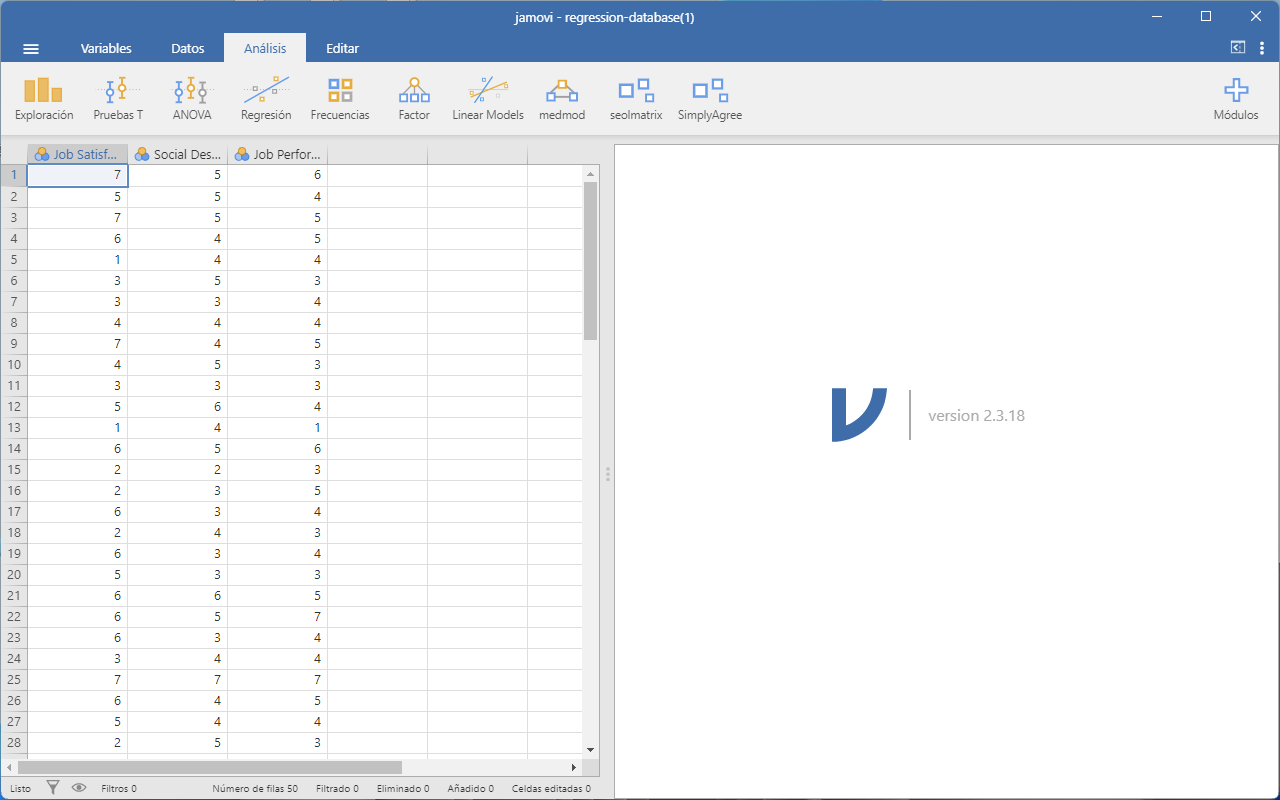
Task: Open the Regresión analysis menu
Action: click(266, 99)
